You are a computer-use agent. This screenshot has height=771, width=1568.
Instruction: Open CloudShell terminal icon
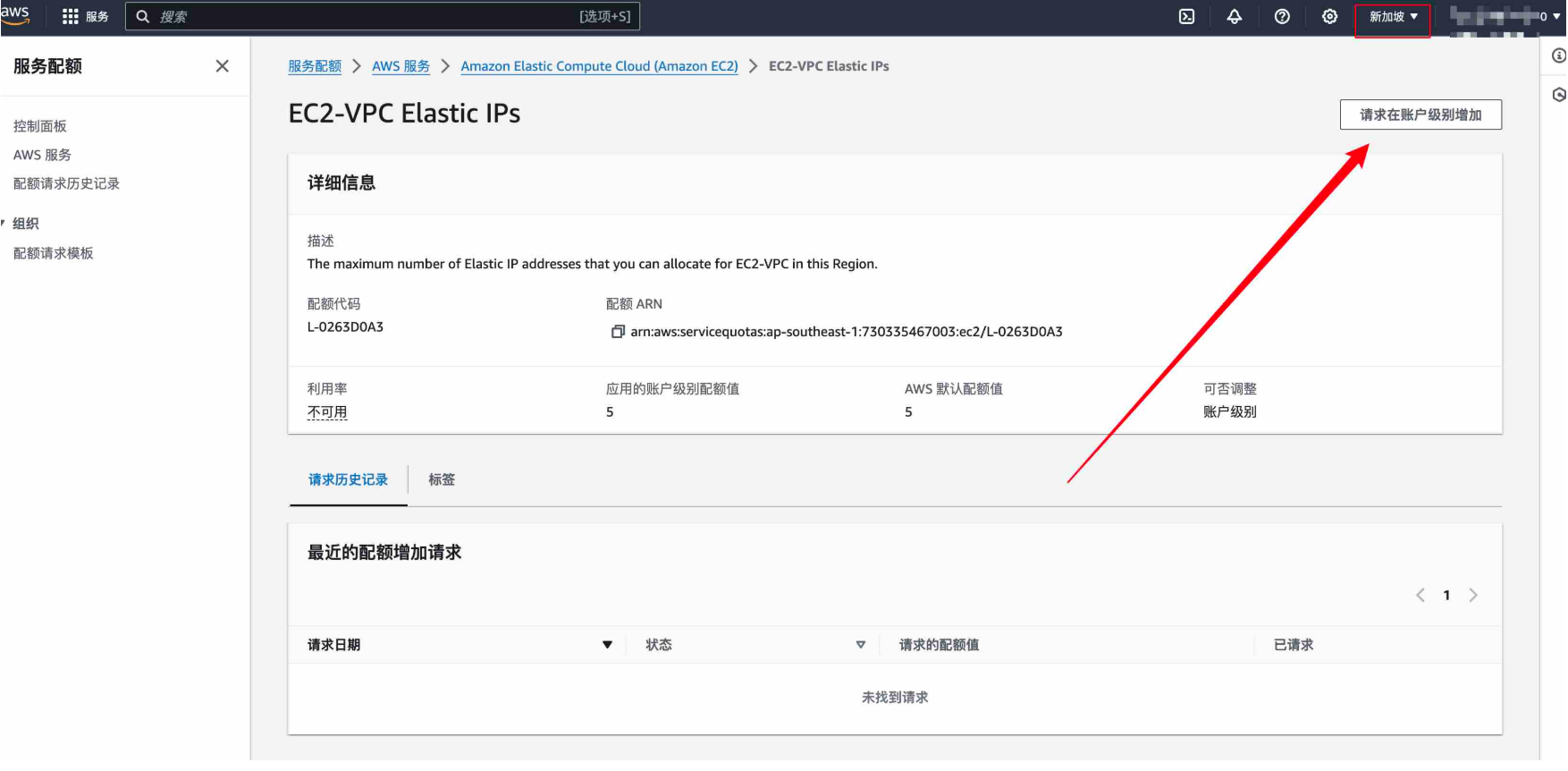pos(1186,17)
